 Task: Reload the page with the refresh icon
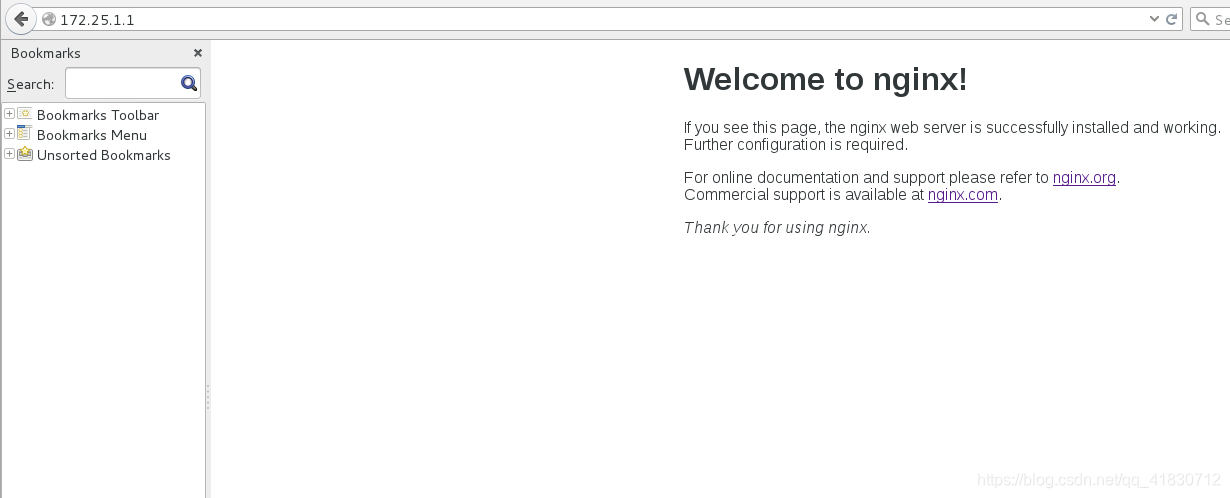(1172, 19)
